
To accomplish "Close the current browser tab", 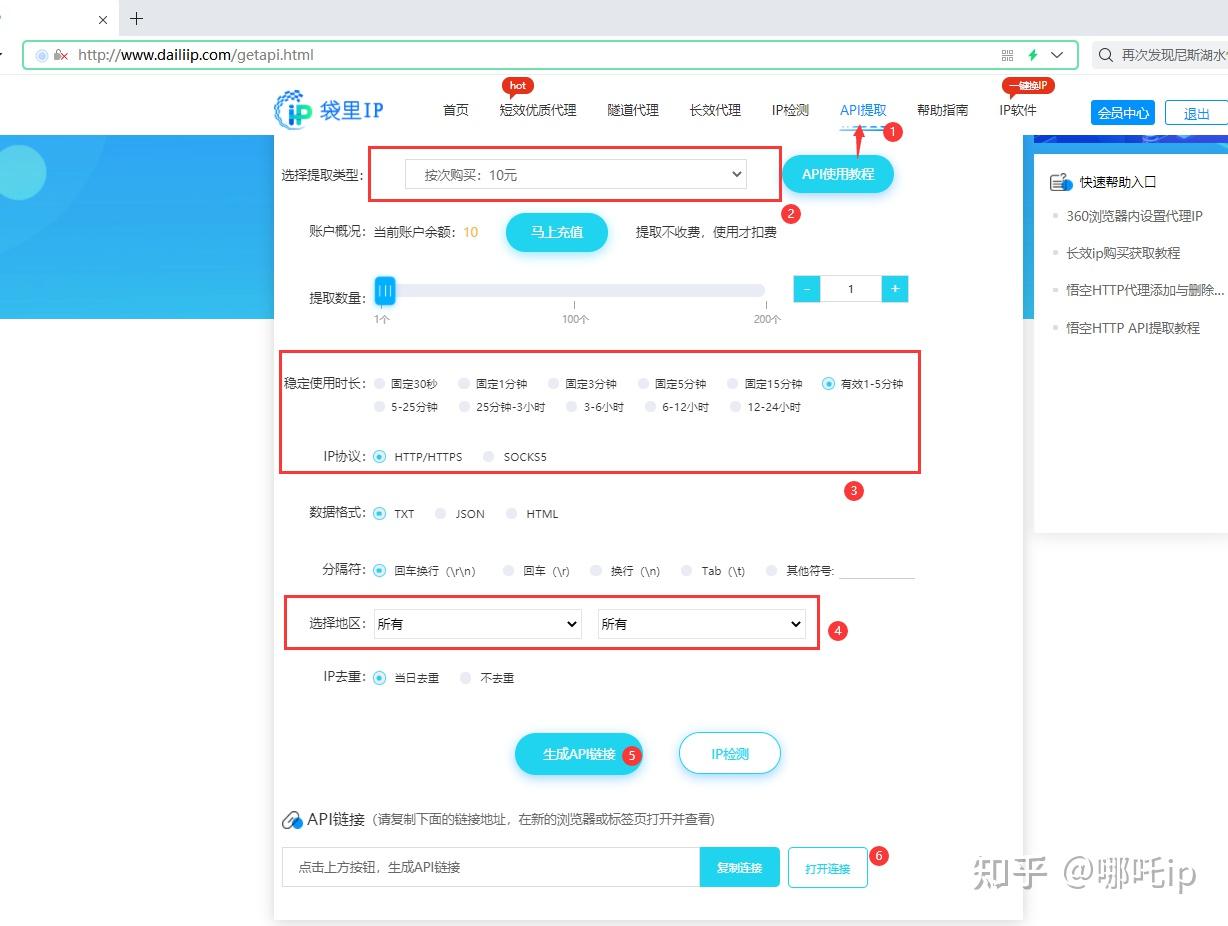I will [102, 19].
